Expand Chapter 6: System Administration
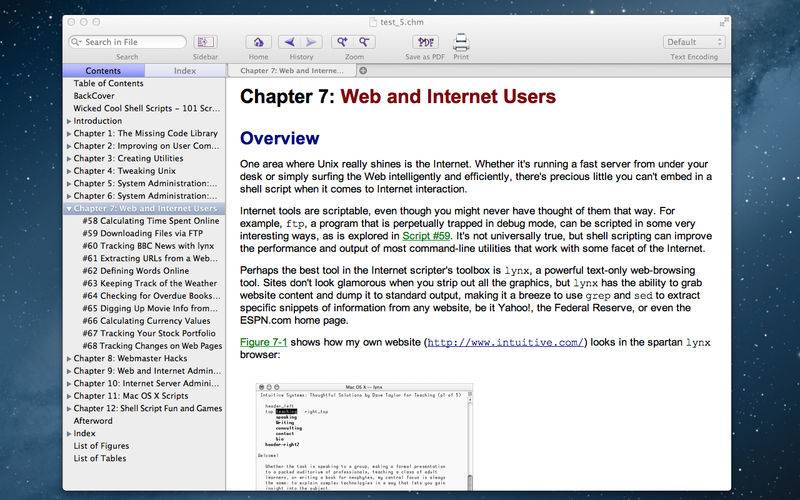 (69, 196)
